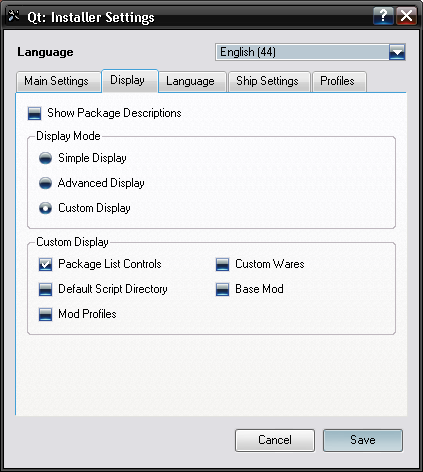Click the Display Mode group title
Viewport: 423px width, 472px height.
pos(68,136)
